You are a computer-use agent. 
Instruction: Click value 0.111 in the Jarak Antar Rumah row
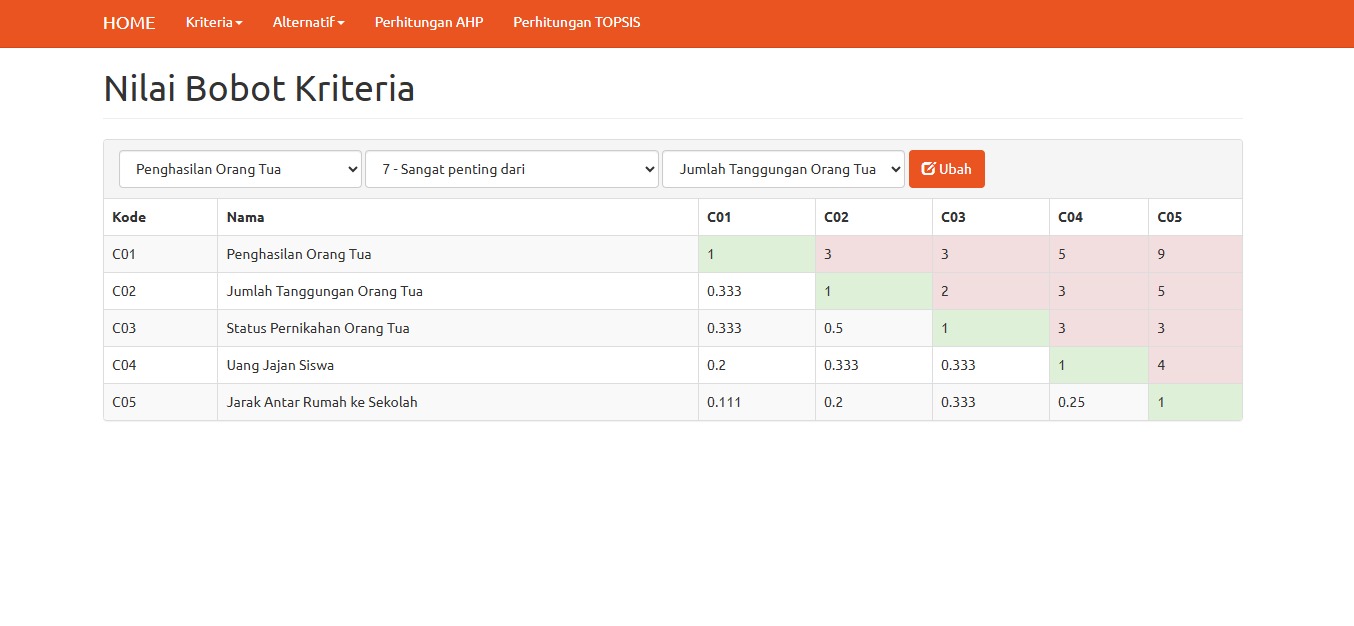click(757, 402)
